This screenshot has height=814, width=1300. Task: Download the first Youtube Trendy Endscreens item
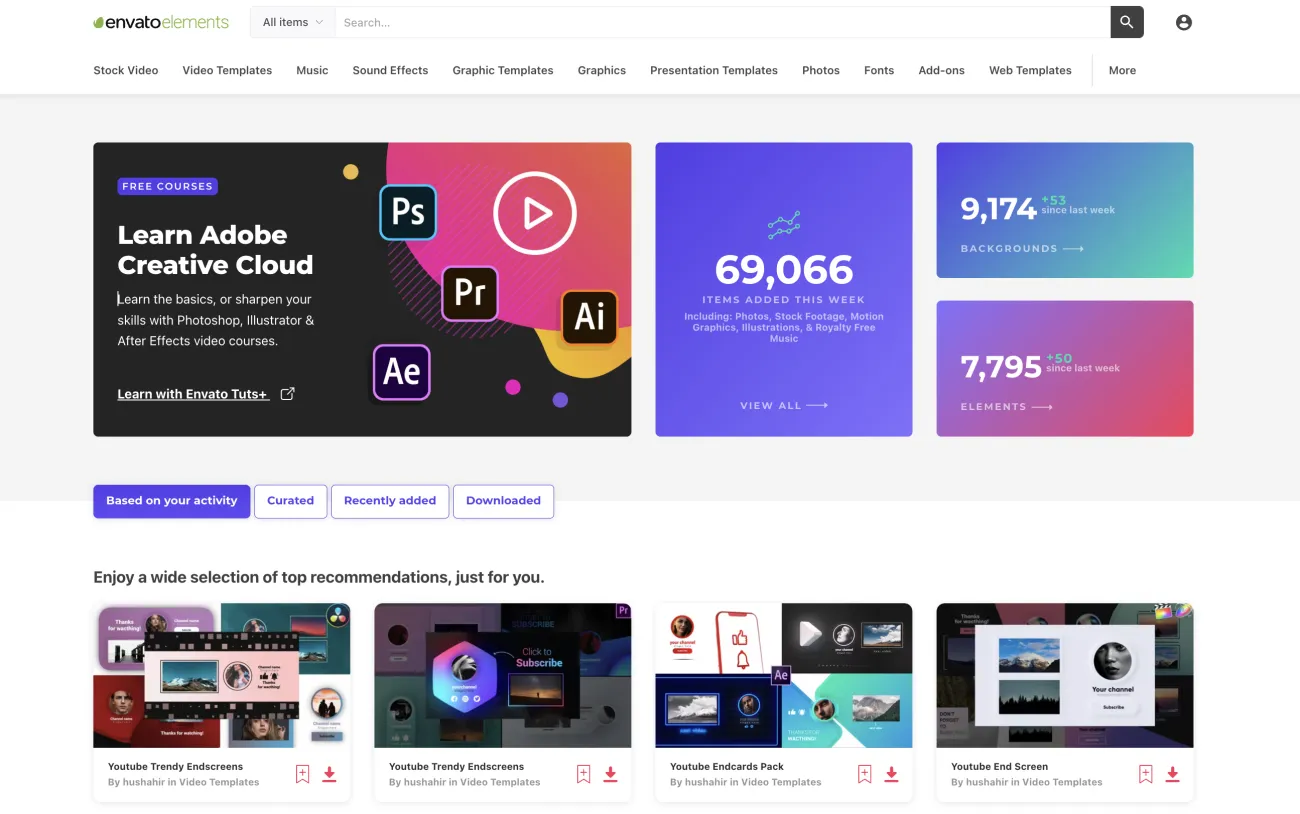329,774
